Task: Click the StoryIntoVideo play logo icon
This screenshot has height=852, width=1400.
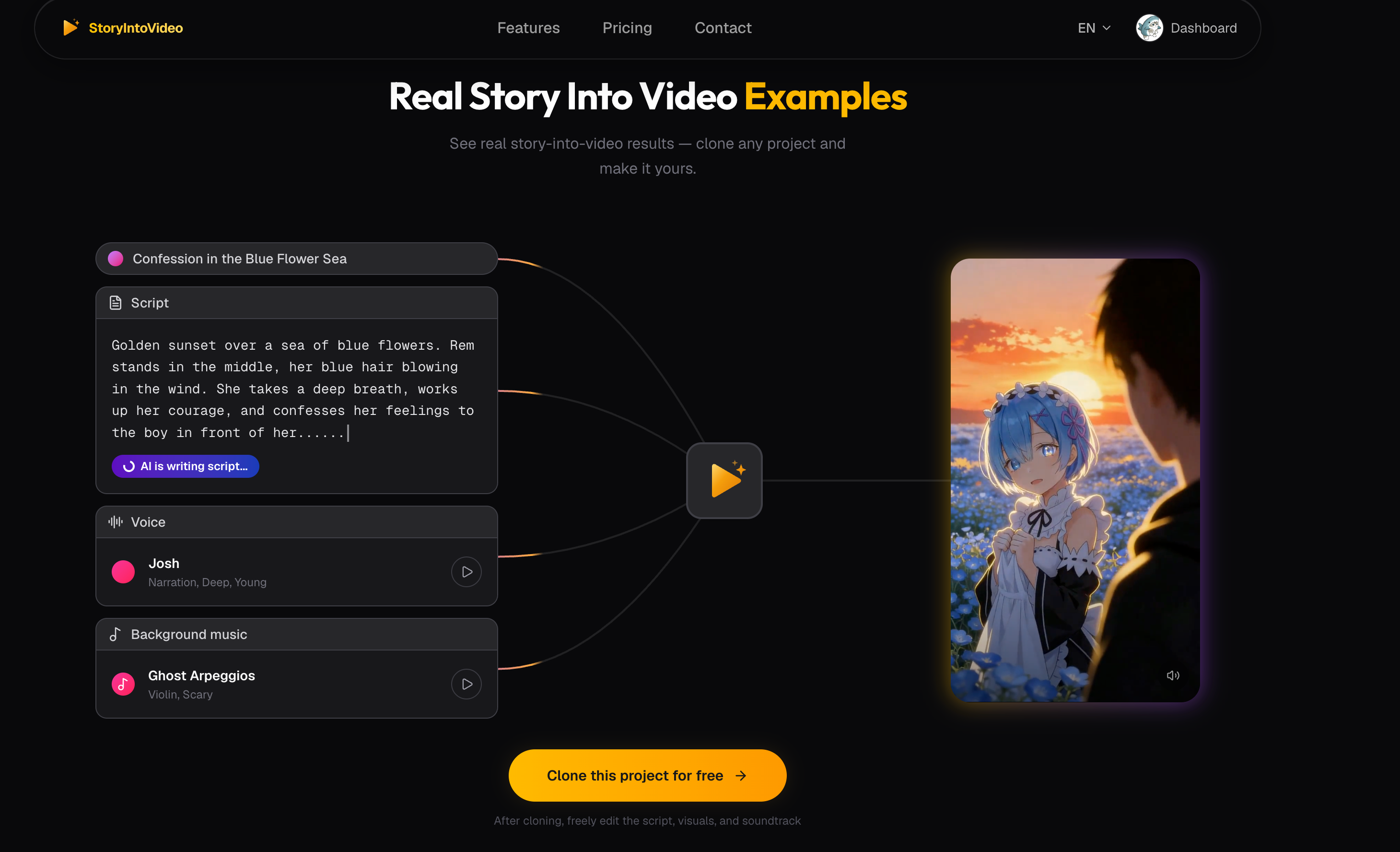Action: 70,27
